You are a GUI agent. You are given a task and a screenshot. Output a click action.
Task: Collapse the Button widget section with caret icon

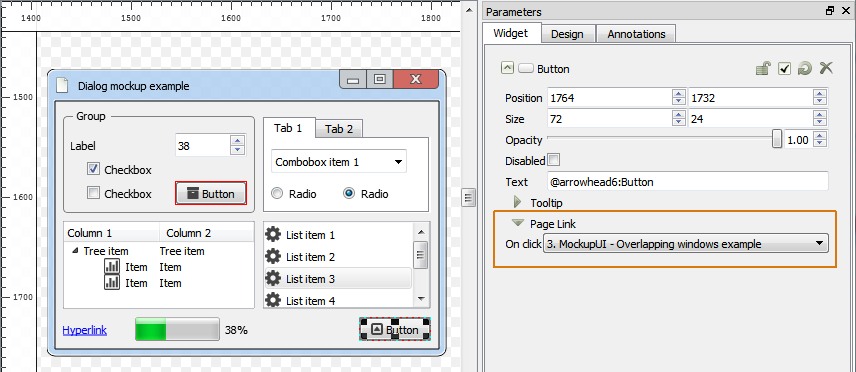click(507, 68)
